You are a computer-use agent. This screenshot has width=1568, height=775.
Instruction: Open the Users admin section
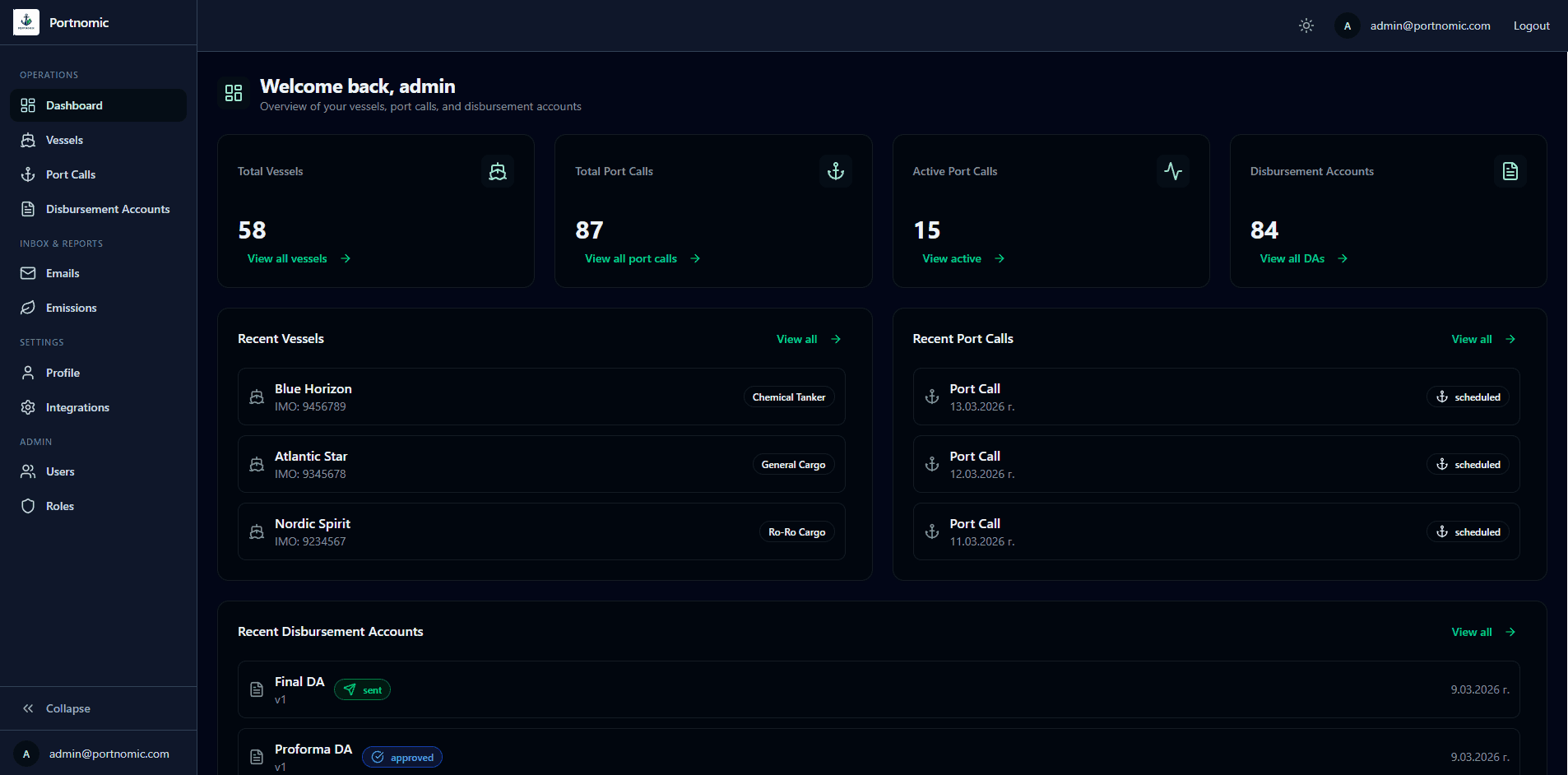[60, 471]
